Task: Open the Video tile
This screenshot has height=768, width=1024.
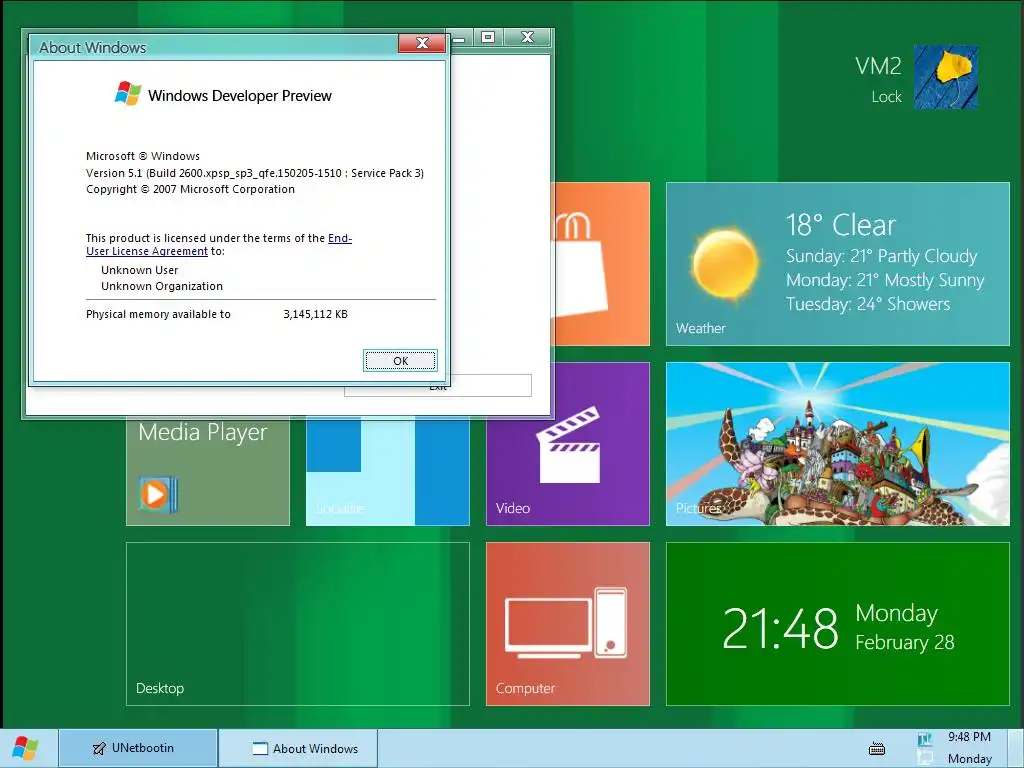Action: tap(568, 444)
